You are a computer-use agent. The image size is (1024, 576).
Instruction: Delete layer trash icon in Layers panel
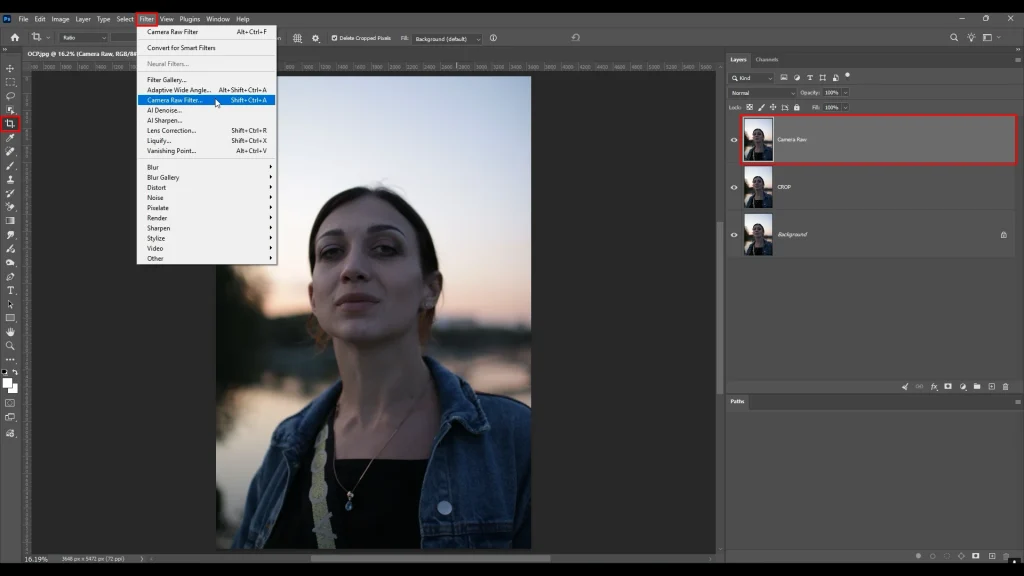coord(1006,387)
